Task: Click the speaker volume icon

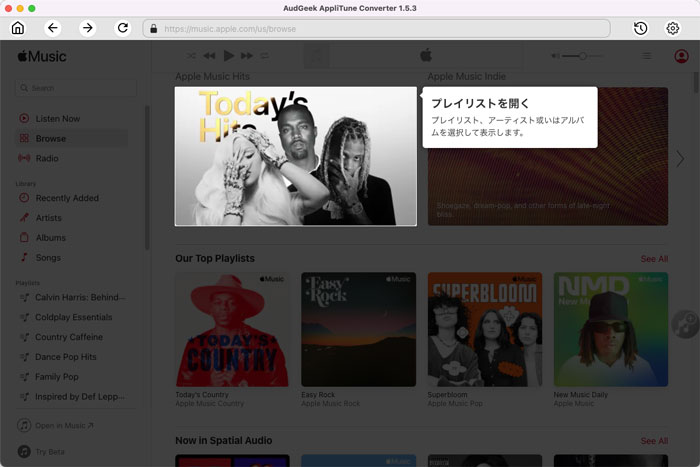Action: (555, 56)
